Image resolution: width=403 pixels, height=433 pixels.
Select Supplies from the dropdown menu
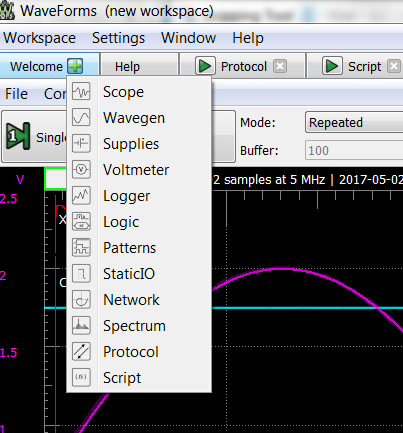click(x=139, y=144)
